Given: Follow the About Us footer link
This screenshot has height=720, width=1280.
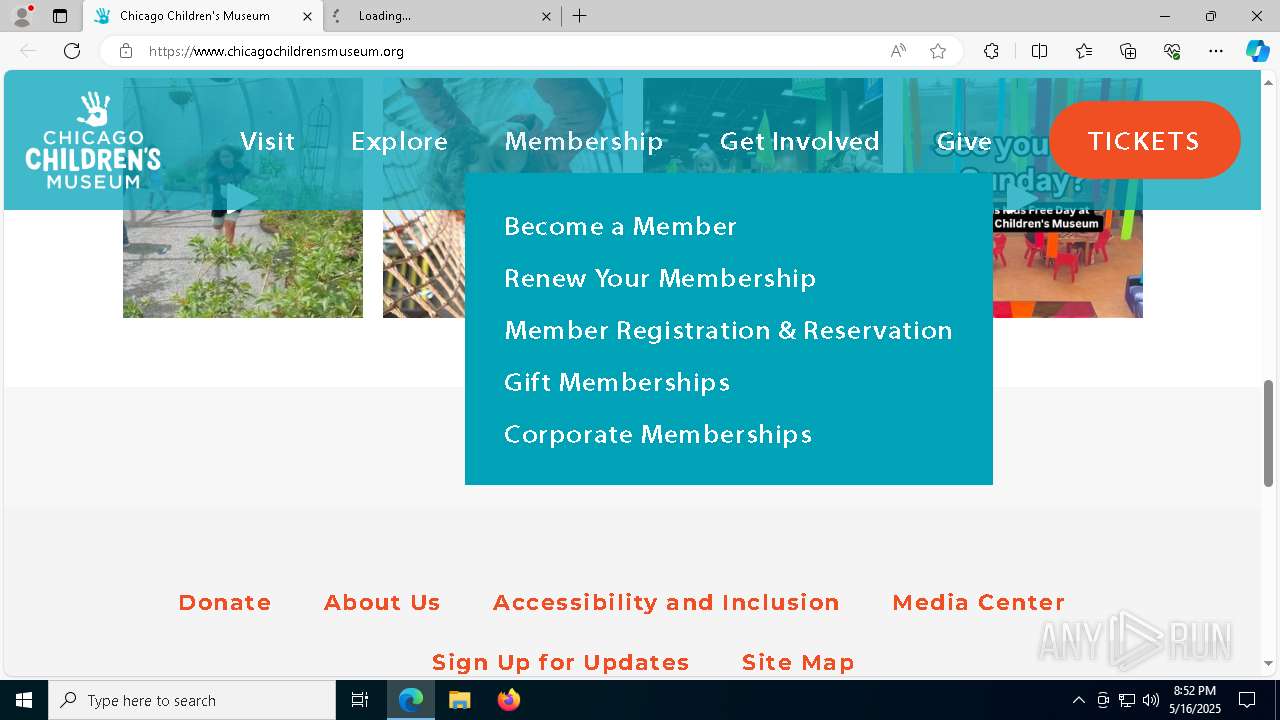Looking at the screenshot, I should (382, 603).
